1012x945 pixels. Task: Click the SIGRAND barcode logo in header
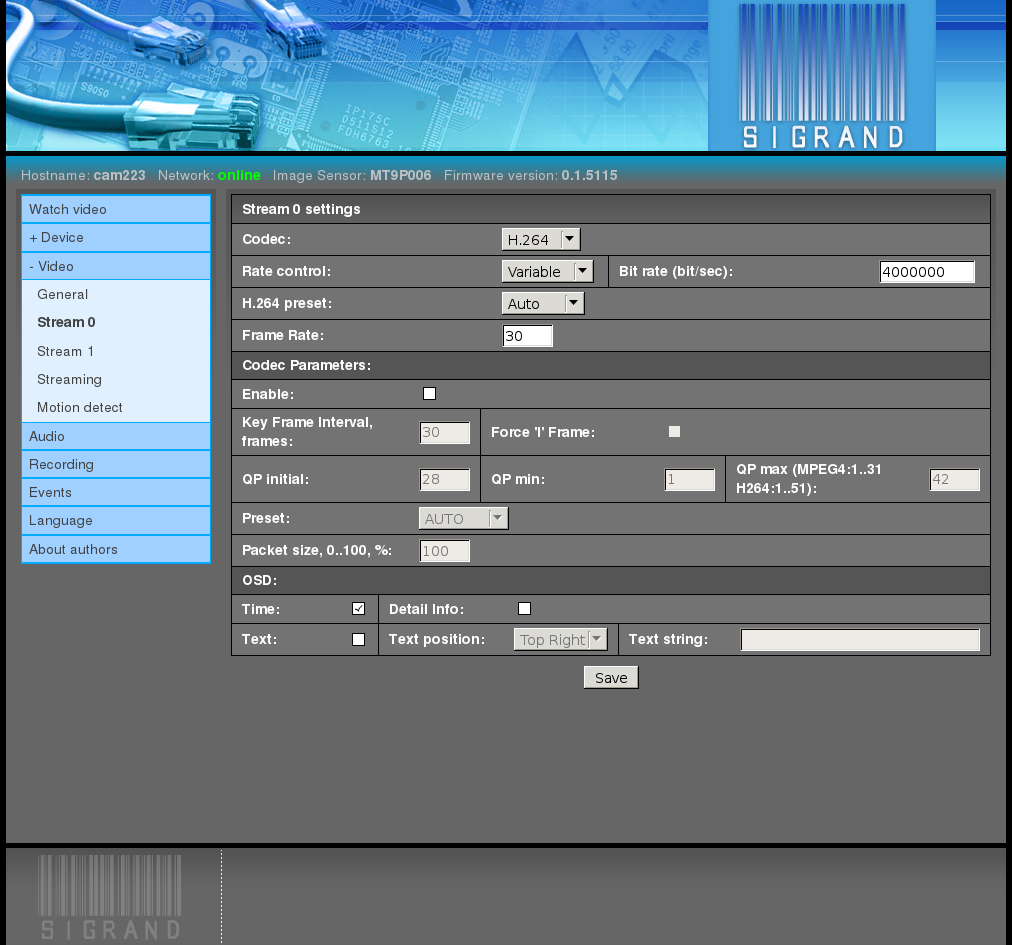coord(822,76)
